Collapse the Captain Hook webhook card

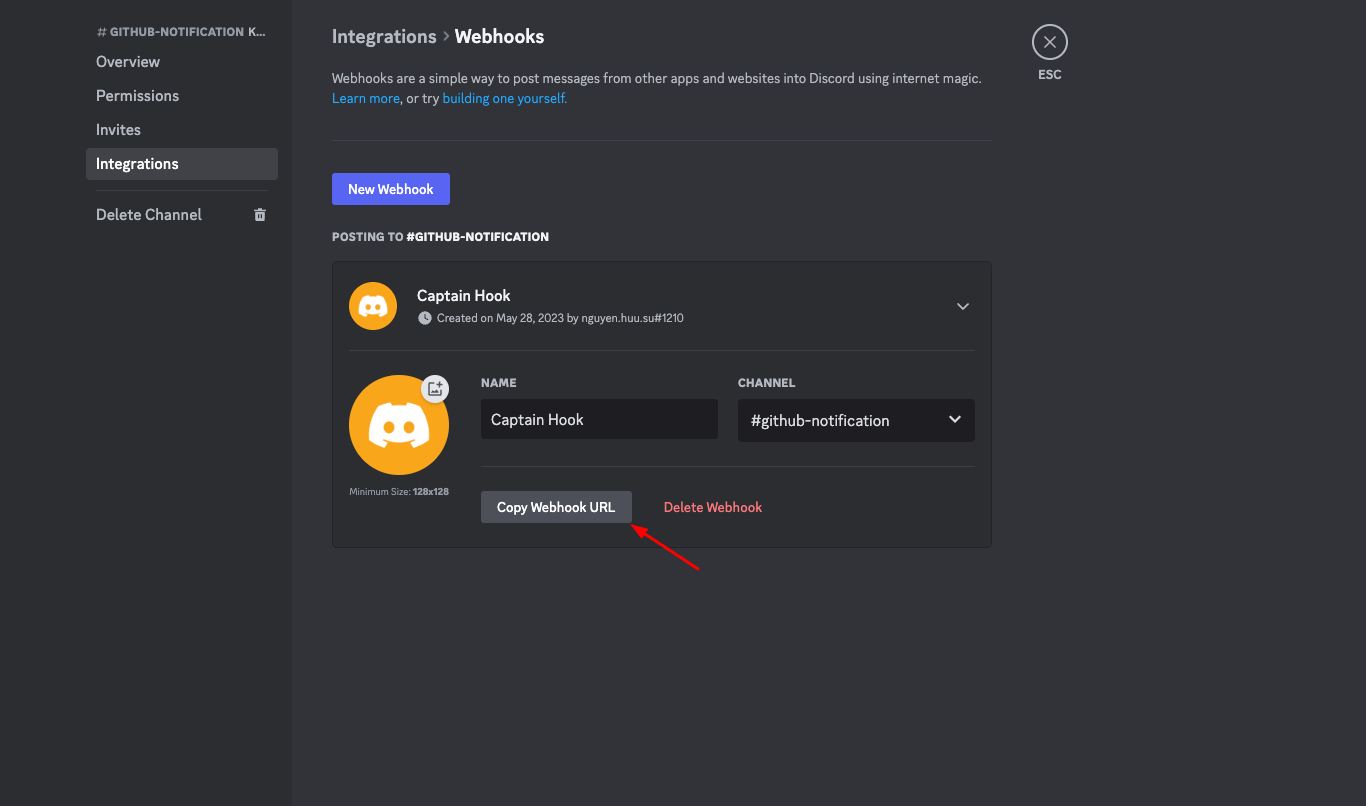(962, 306)
